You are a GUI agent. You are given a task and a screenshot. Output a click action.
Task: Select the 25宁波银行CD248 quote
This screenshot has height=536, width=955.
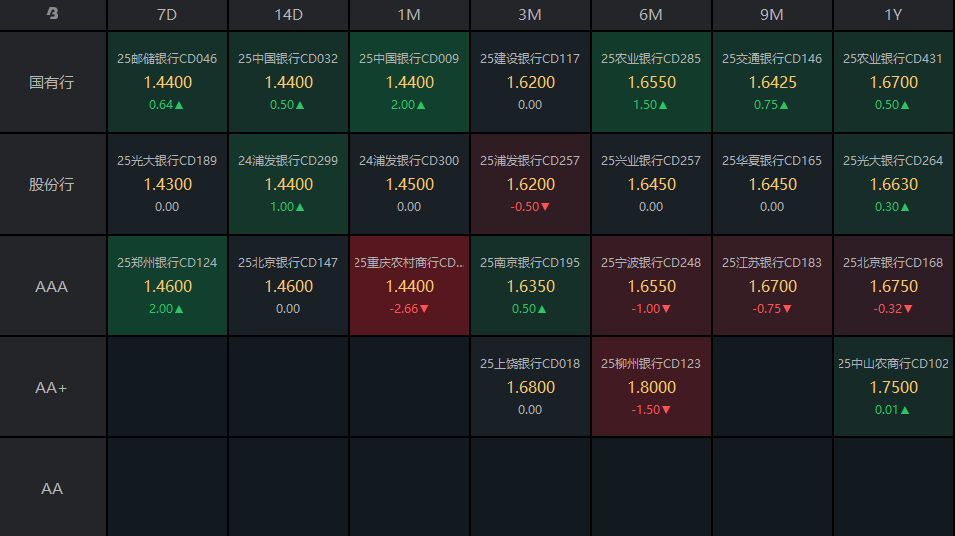(651, 286)
